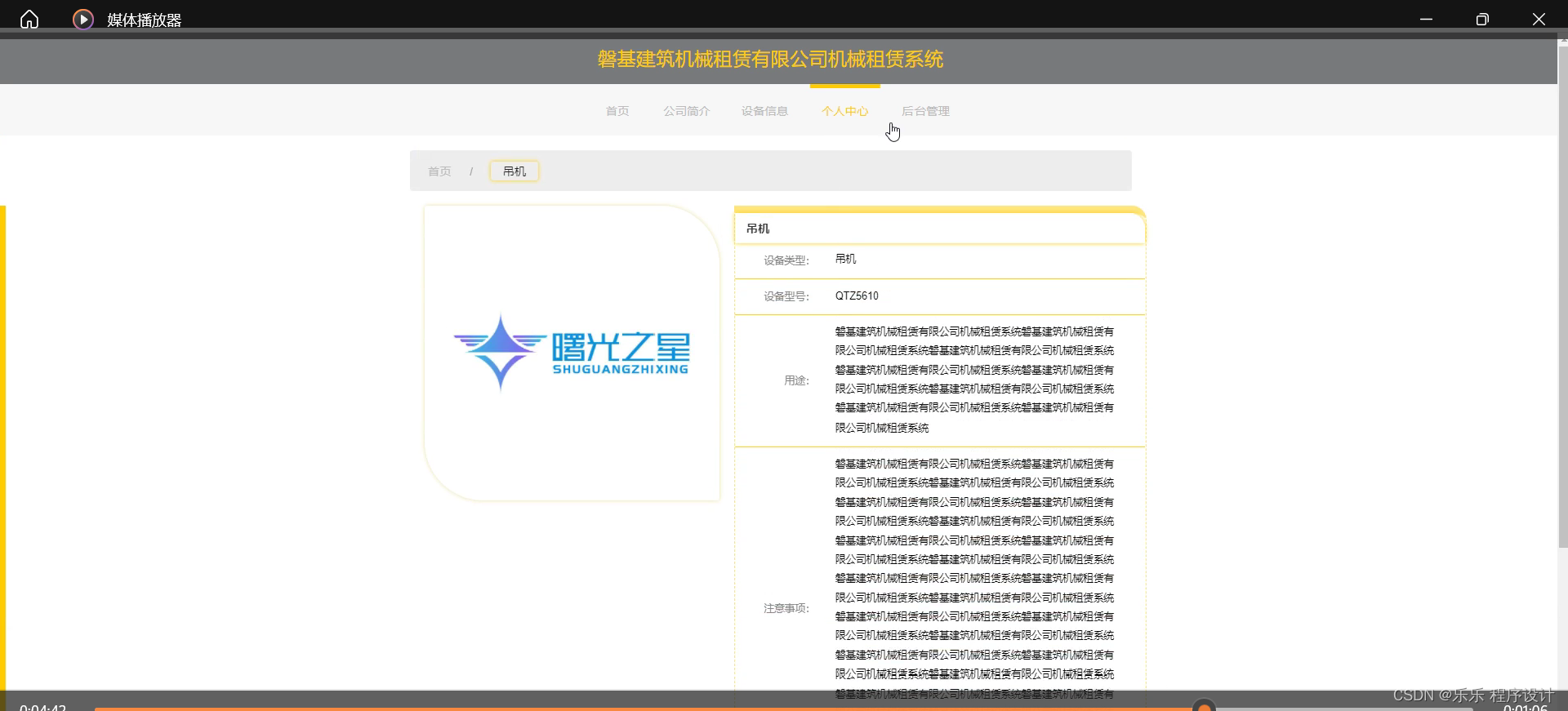Open the 个人中心 navigation tab

click(x=845, y=111)
